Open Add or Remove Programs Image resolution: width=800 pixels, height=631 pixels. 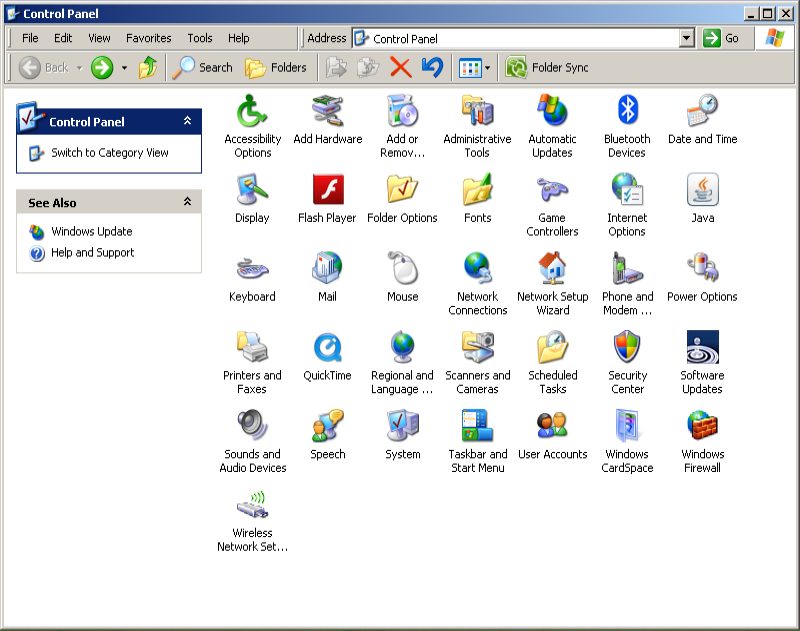tap(403, 125)
